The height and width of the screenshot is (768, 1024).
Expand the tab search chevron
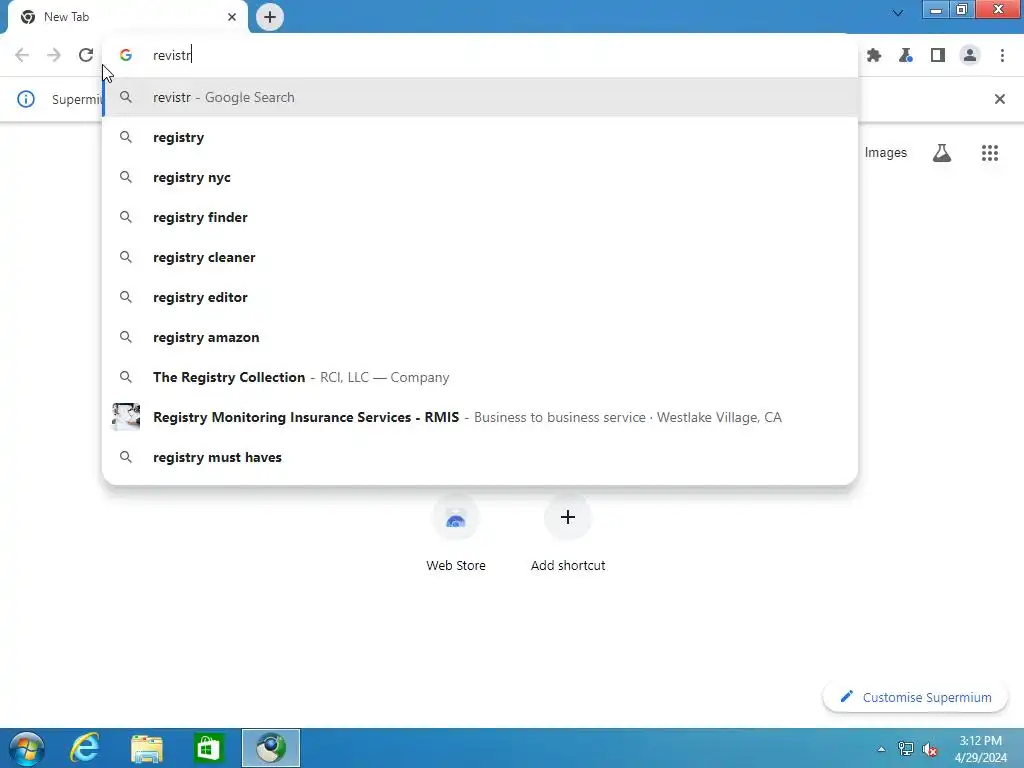click(898, 13)
